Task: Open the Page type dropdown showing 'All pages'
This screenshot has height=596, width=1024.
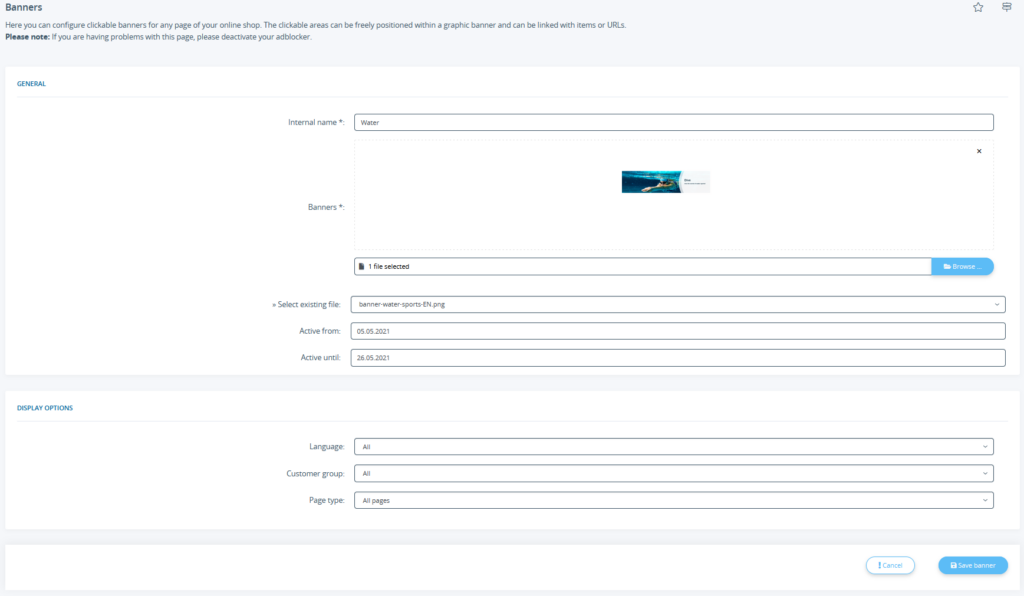Action: 673,499
